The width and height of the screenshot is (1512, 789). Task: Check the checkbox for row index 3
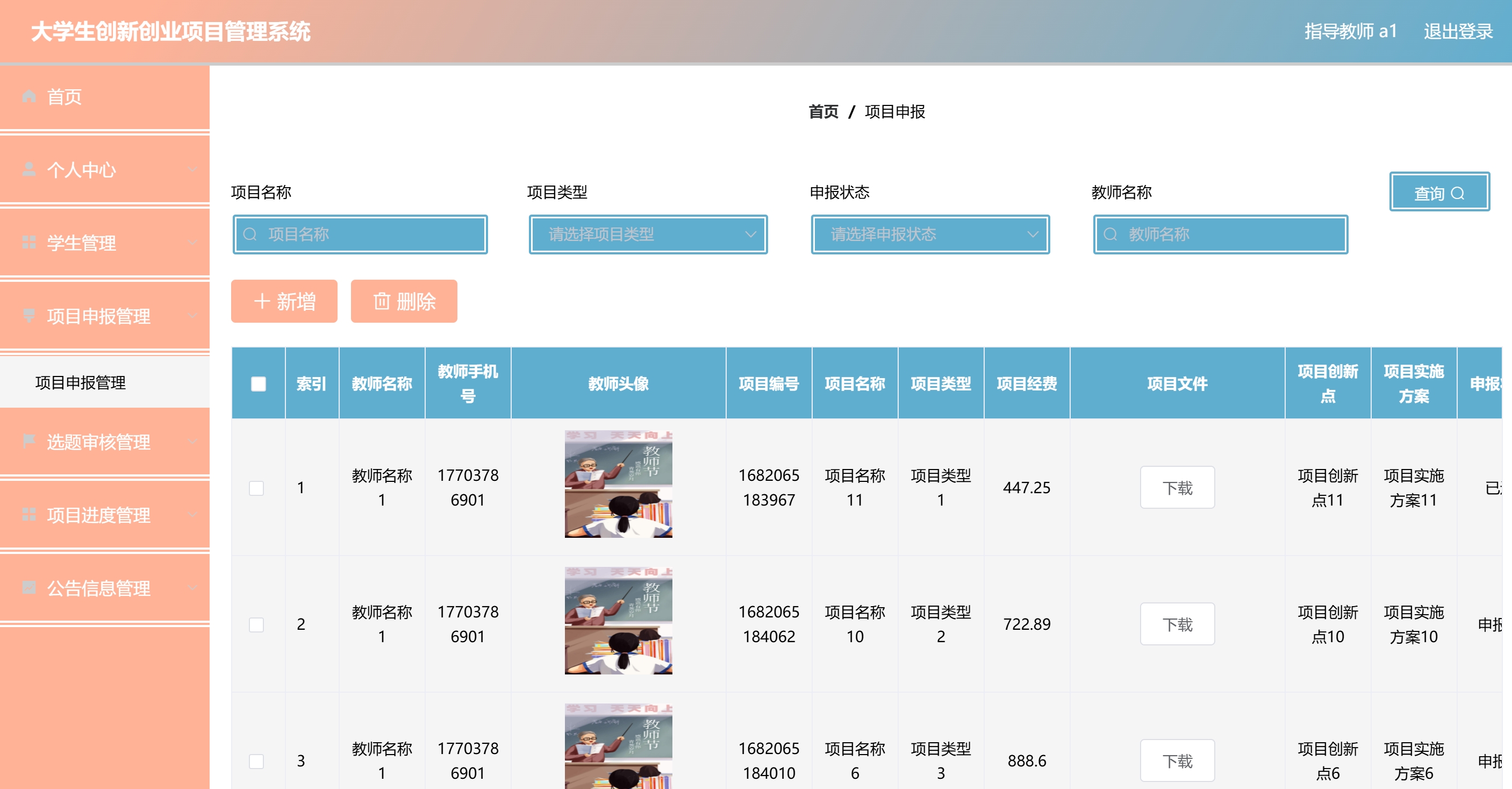pos(256,762)
